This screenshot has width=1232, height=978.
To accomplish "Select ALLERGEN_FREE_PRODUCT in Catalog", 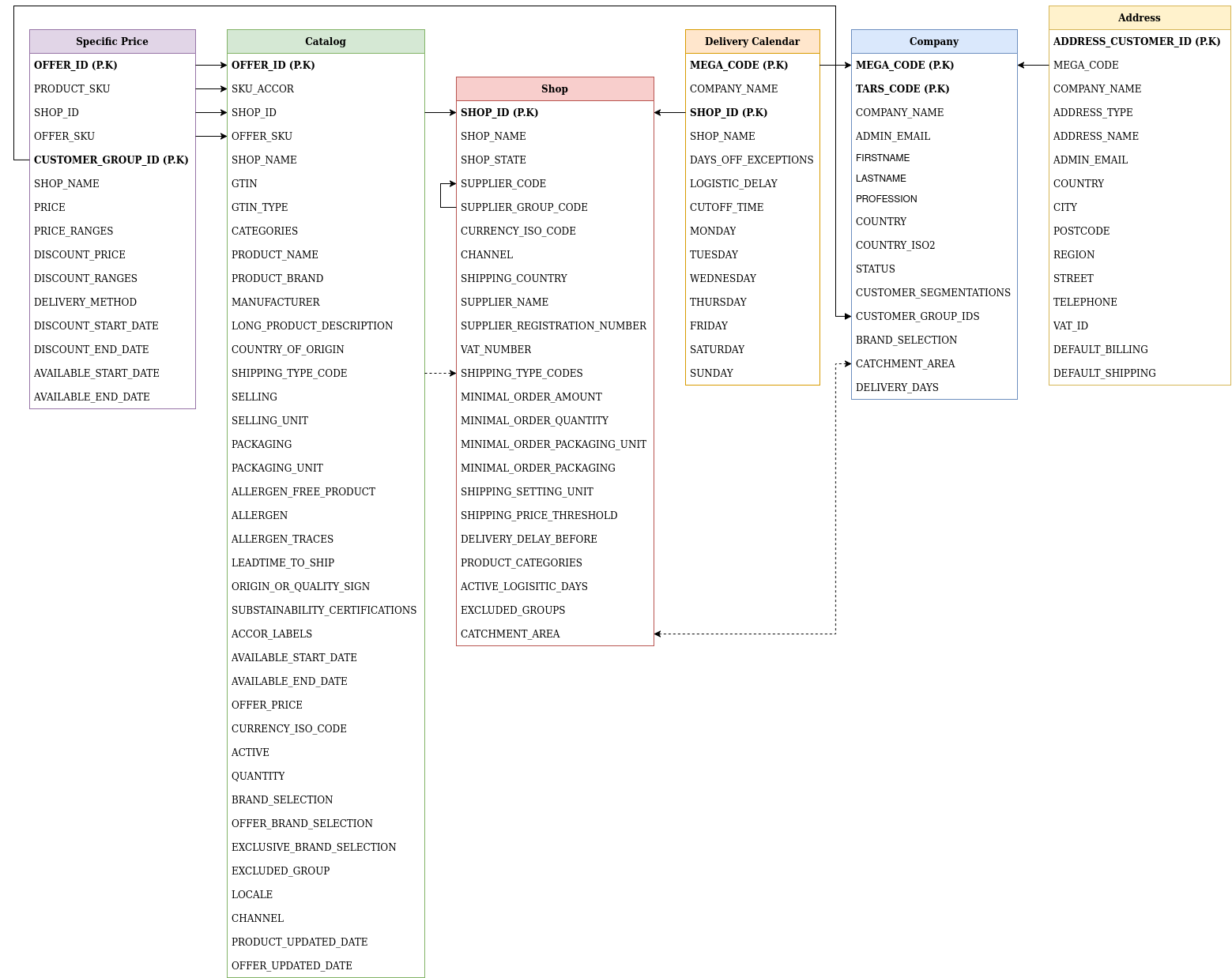I will (x=303, y=491).
